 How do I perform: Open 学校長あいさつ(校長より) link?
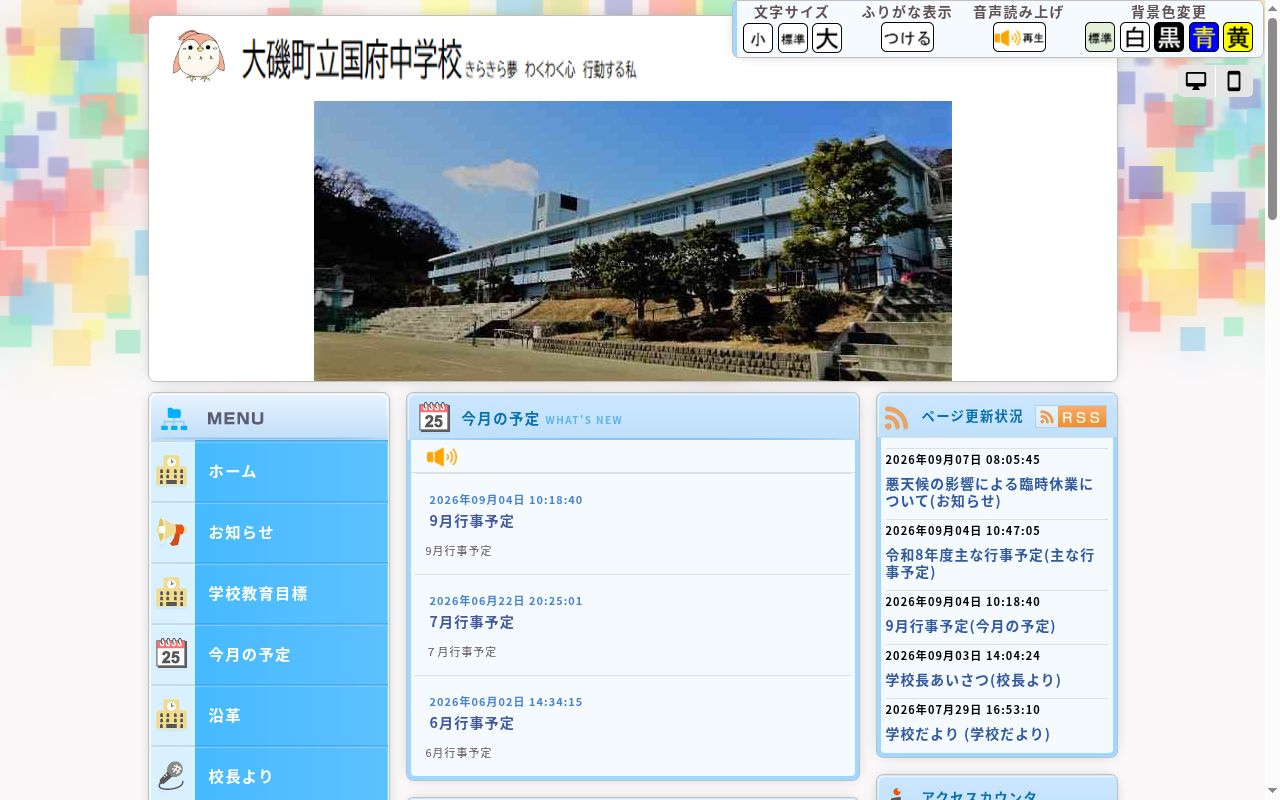tap(973, 680)
